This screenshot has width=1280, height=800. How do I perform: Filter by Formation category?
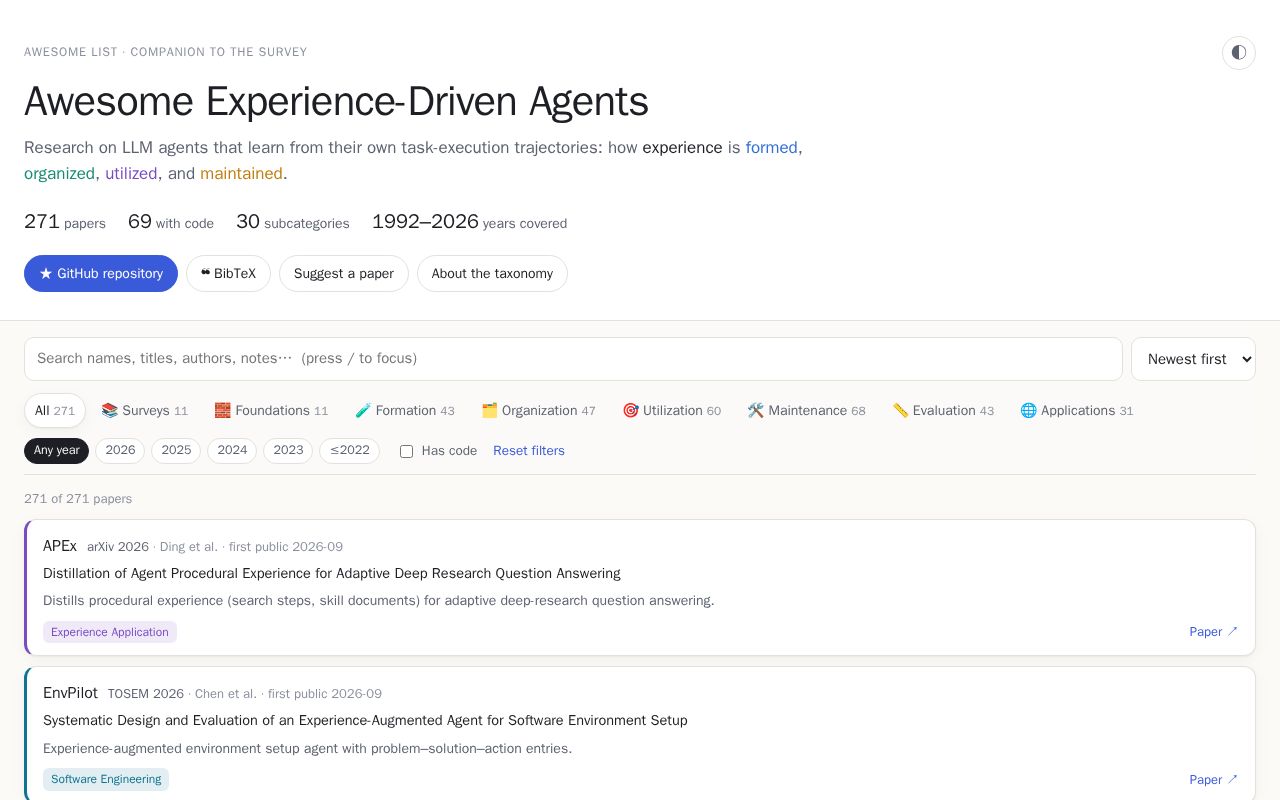click(x=405, y=411)
